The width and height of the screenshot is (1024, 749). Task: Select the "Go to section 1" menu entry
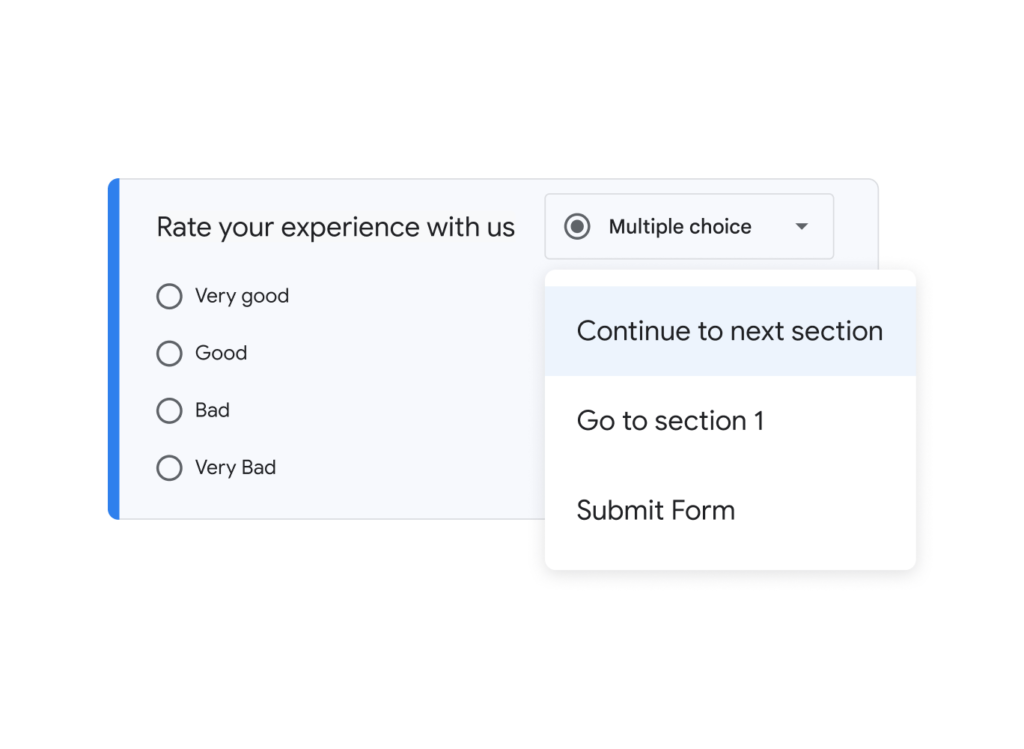670,421
